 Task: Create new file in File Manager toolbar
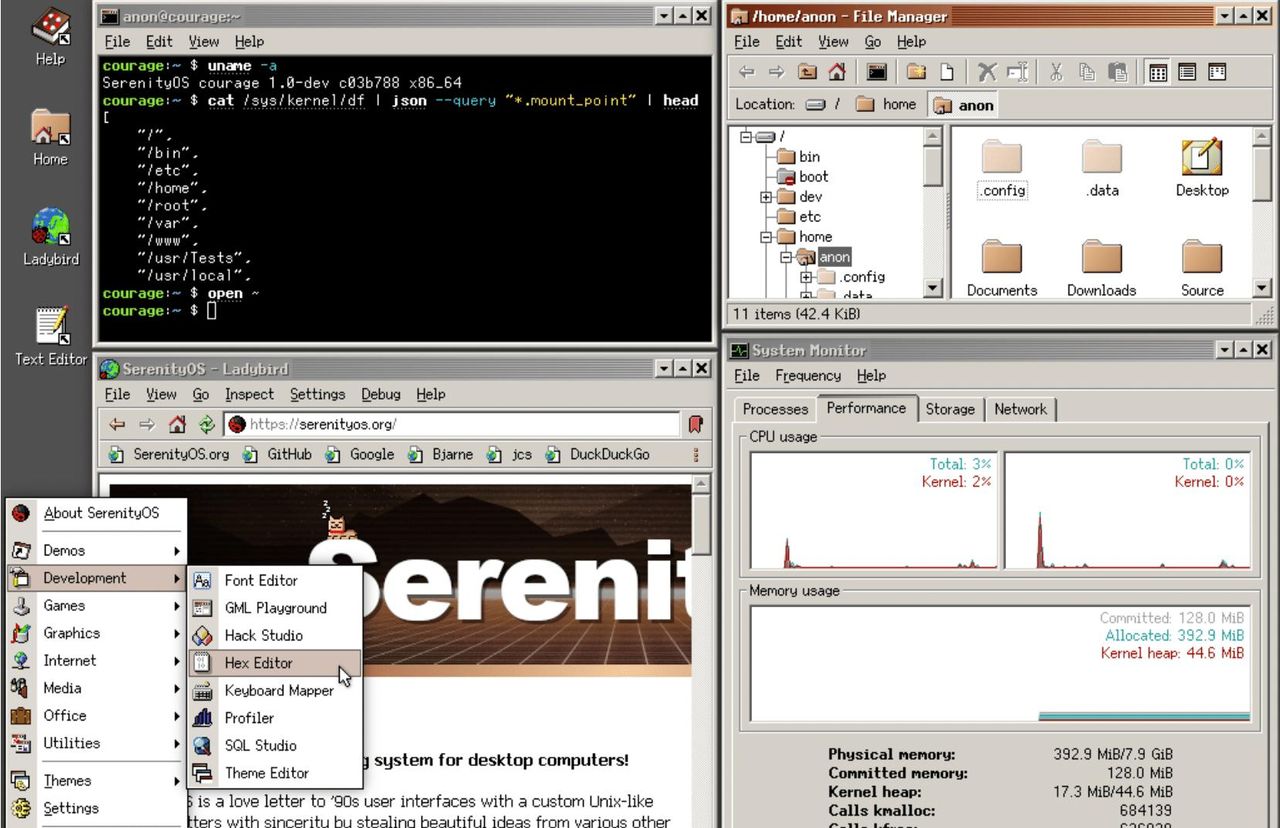[946, 72]
